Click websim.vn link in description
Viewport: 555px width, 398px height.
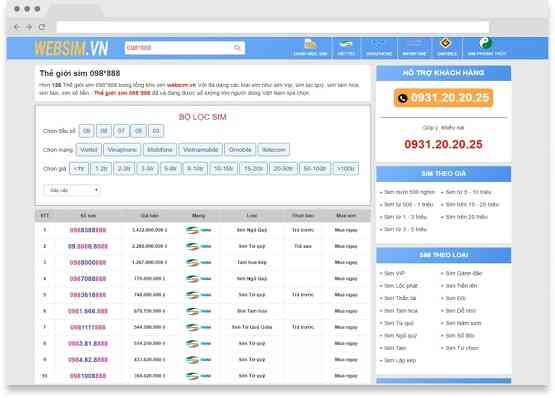[x=181, y=85]
